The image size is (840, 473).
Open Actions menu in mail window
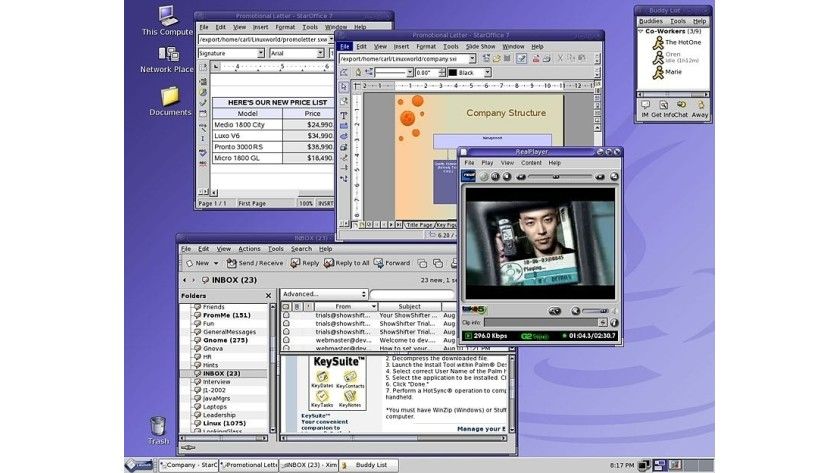click(x=249, y=249)
